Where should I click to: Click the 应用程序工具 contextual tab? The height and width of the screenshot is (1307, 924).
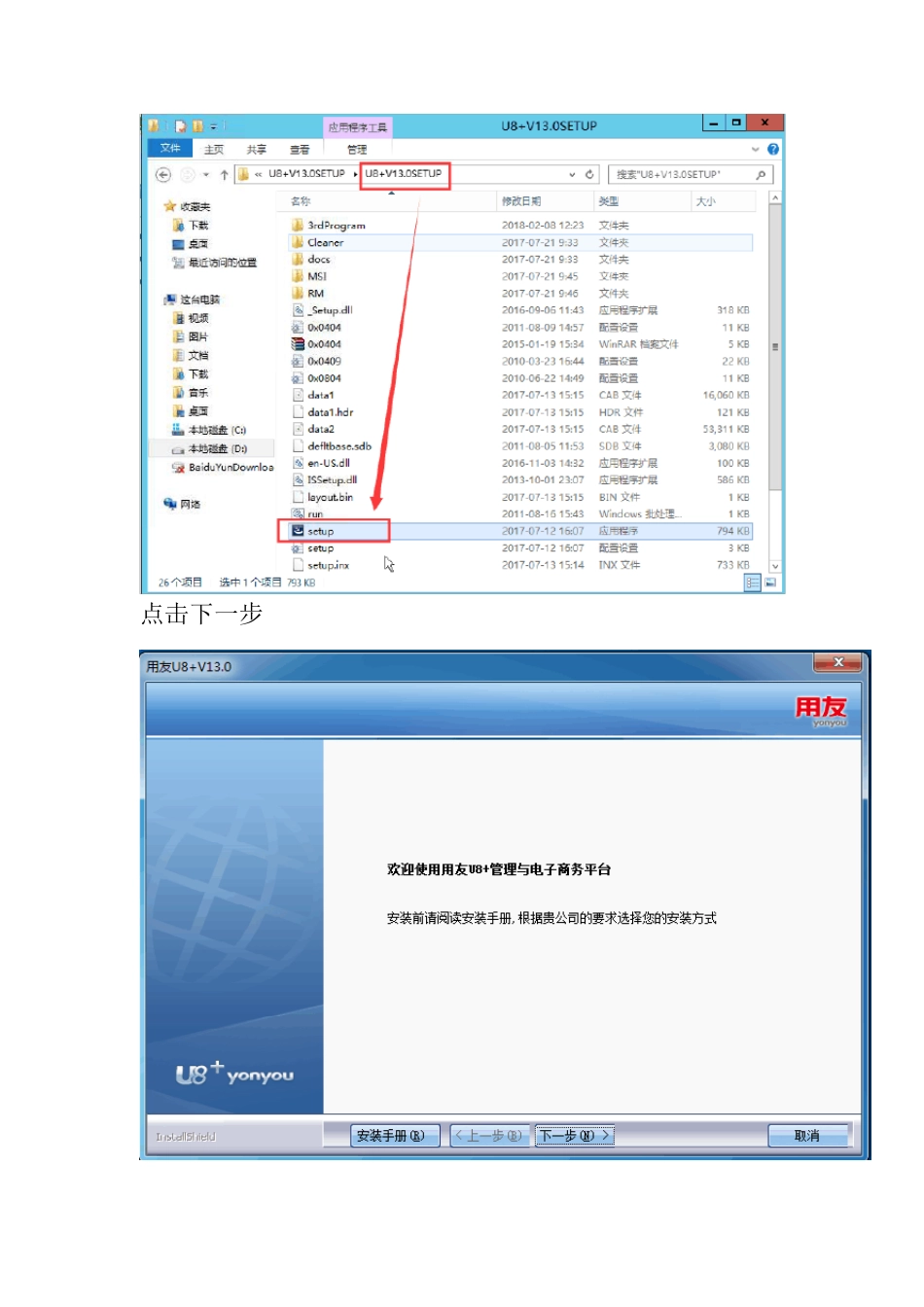coord(358,127)
